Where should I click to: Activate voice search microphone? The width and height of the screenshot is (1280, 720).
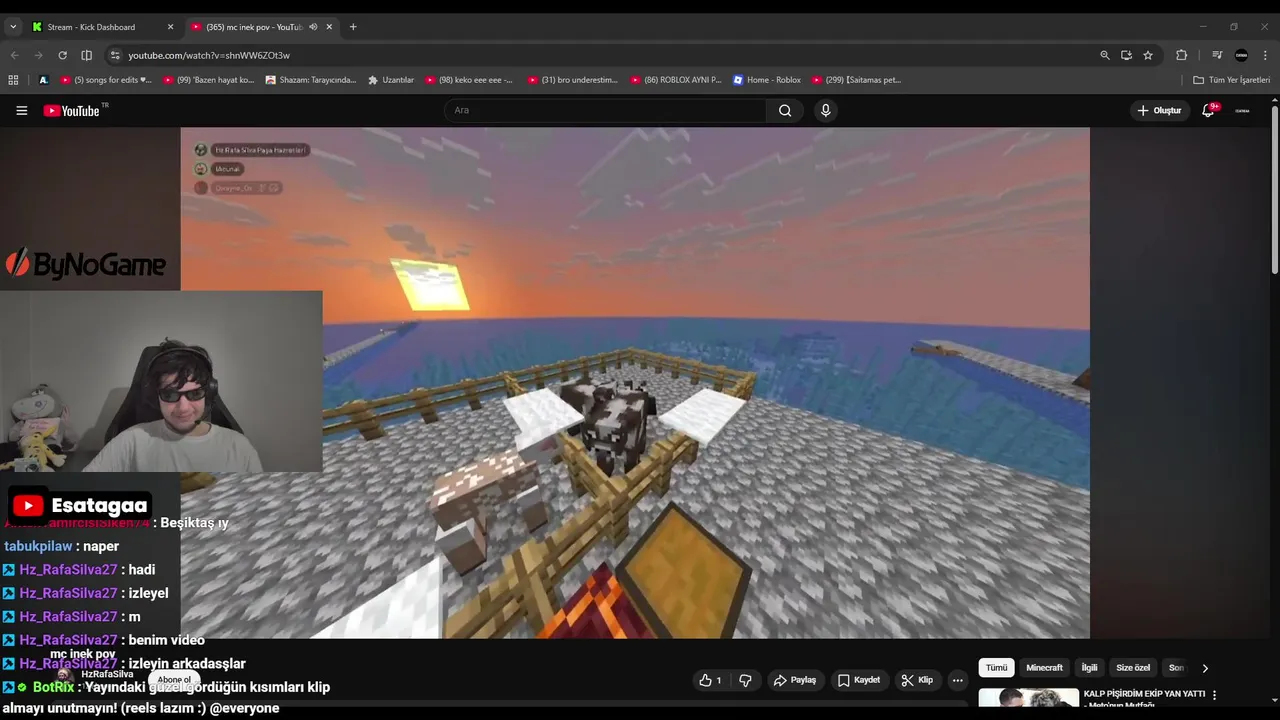[x=825, y=110]
